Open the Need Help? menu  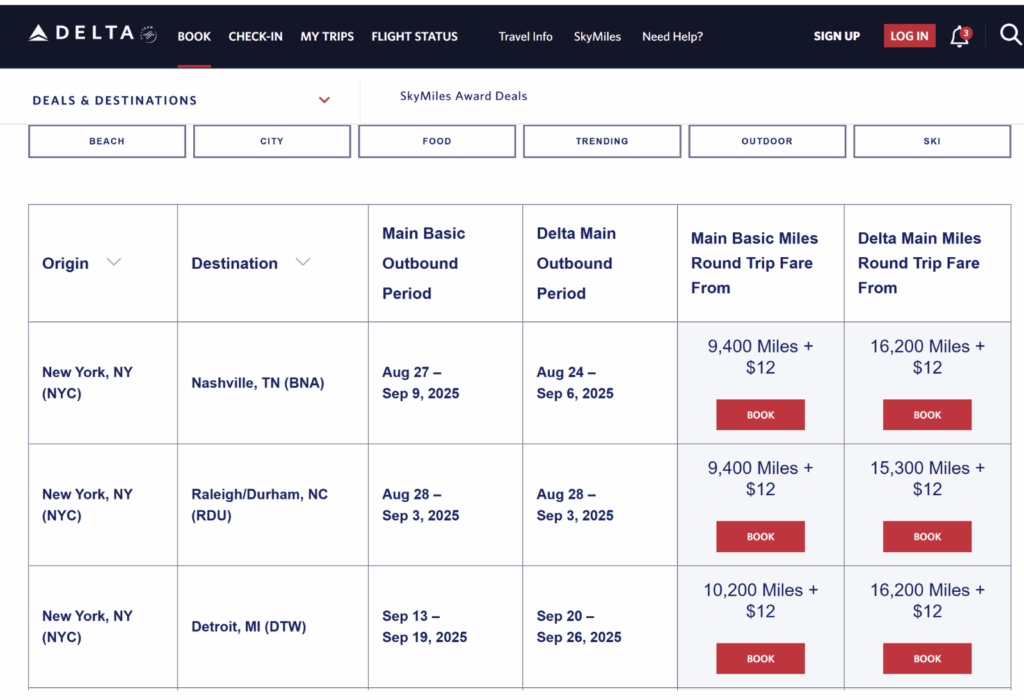[672, 37]
